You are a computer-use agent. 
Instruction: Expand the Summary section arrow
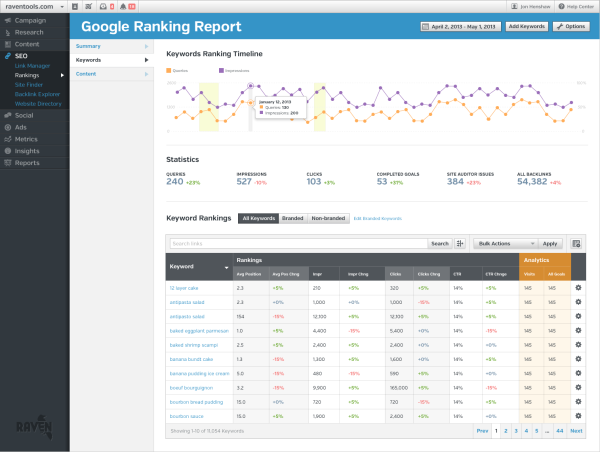146,46
